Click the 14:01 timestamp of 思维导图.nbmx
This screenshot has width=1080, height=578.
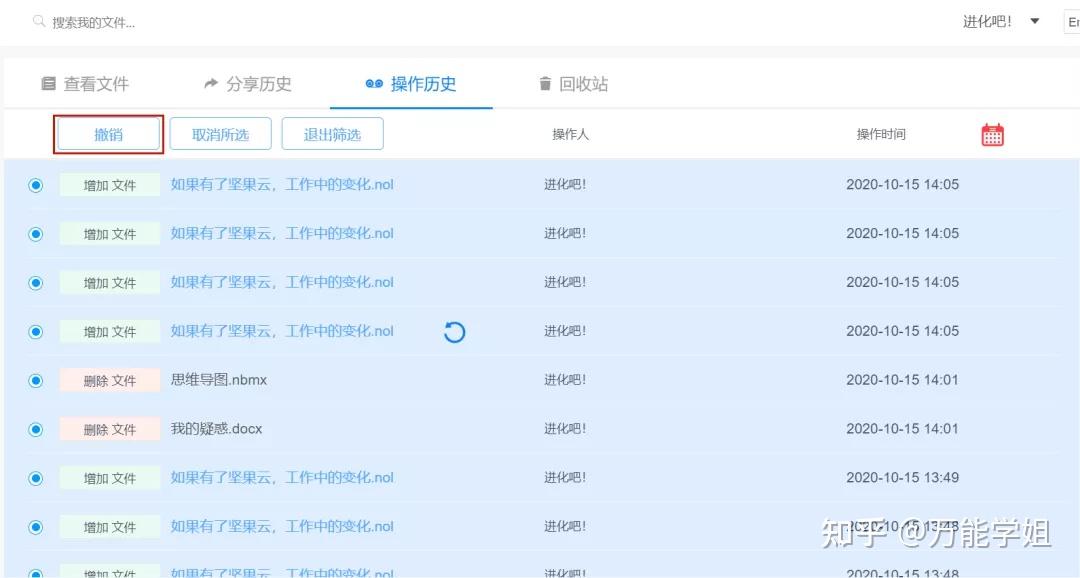click(x=902, y=380)
